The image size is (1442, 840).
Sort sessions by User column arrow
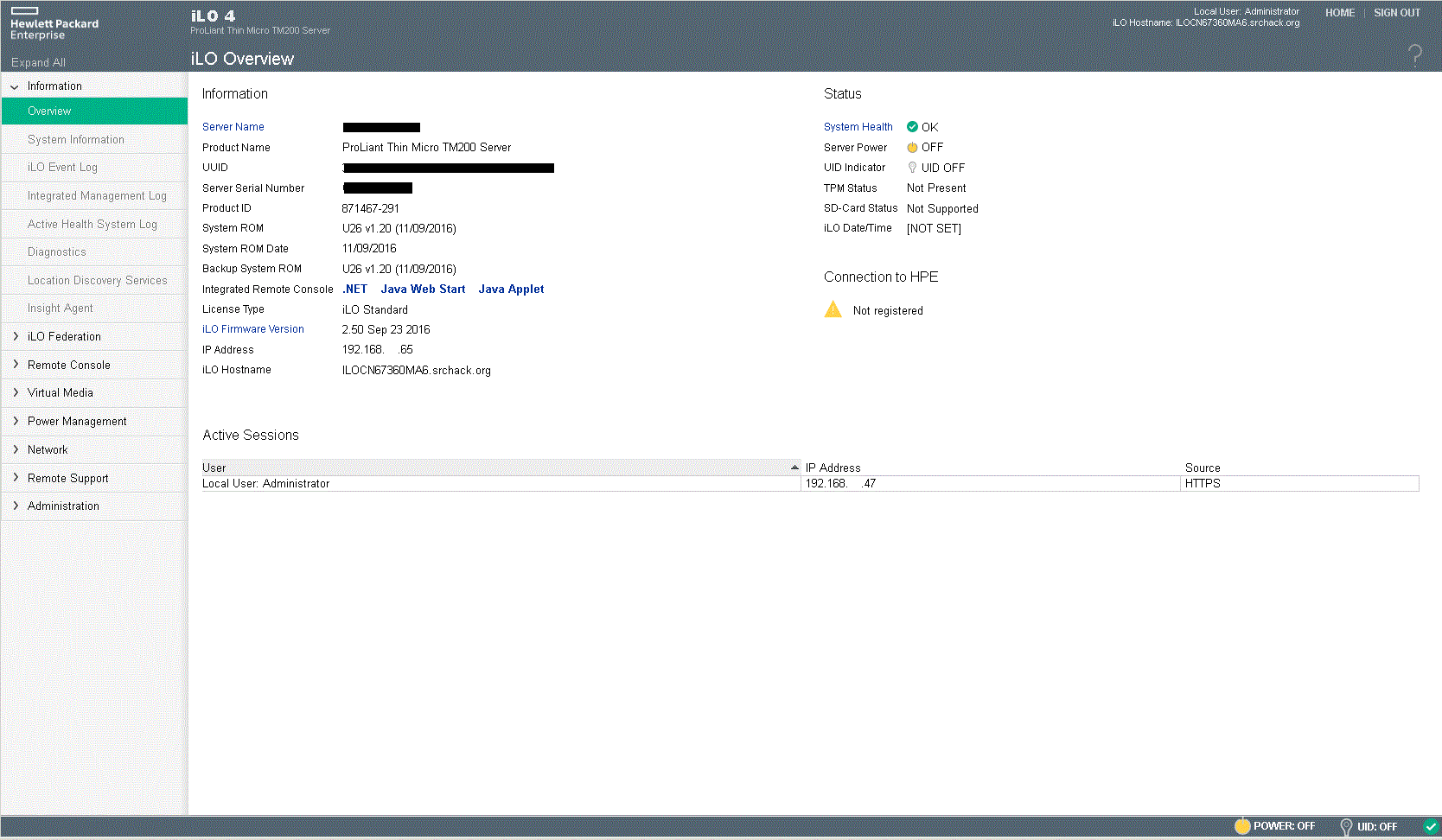(x=794, y=468)
